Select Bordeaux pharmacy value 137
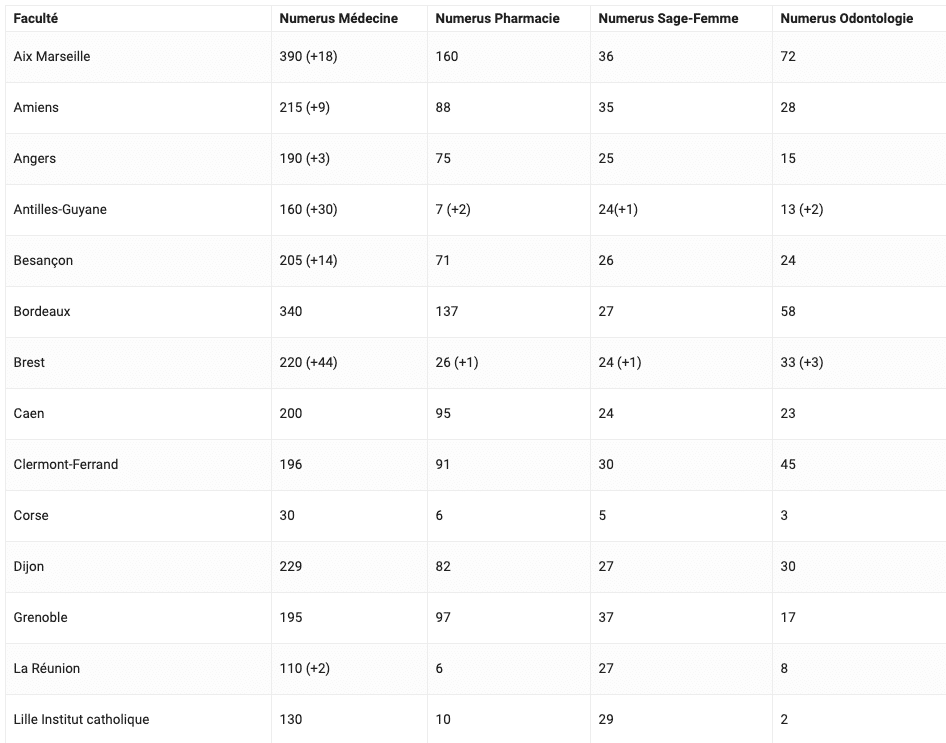The height and width of the screenshot is (743, 946). [x=446, y=312]
